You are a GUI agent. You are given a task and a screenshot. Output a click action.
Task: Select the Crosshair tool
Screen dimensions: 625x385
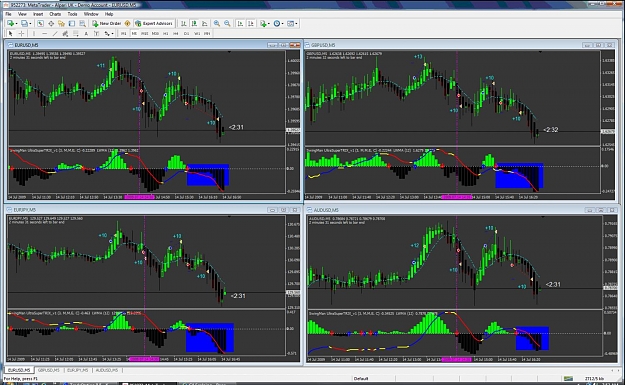(x=21, y=33)
